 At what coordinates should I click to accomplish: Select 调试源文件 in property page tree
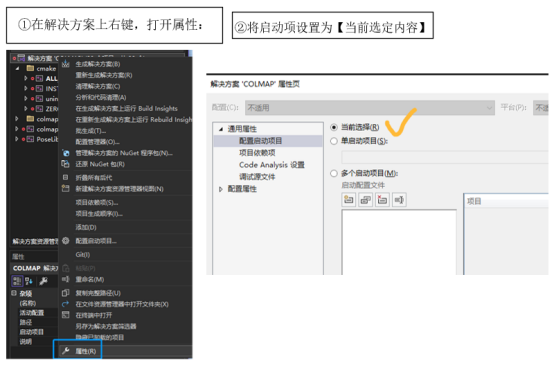tap(257, 177)
